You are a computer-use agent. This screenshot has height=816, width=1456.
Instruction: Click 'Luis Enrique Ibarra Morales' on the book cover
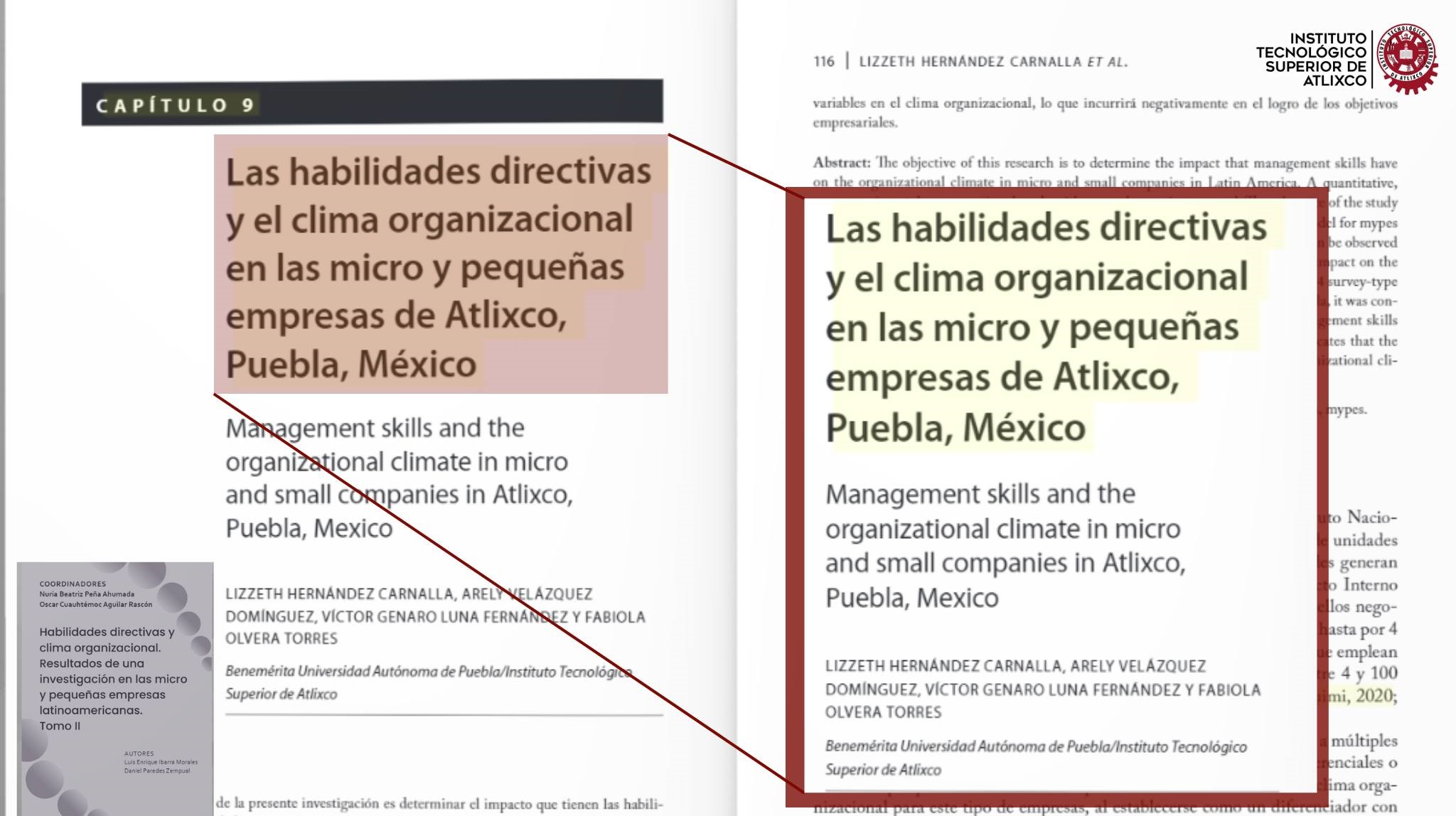161,762
